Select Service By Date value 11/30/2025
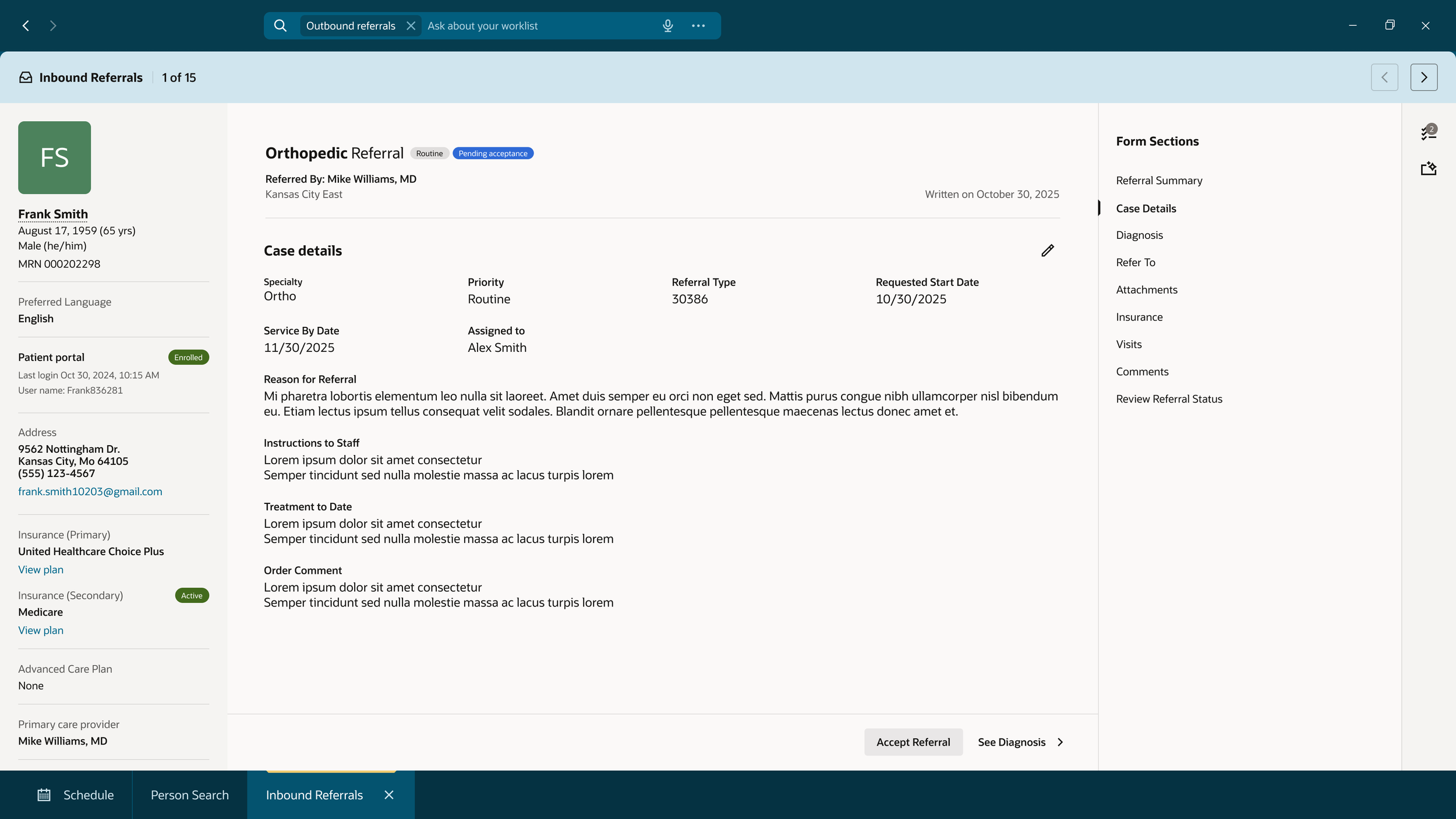Viewport: 1456px width, 819px height. (299, 348)
